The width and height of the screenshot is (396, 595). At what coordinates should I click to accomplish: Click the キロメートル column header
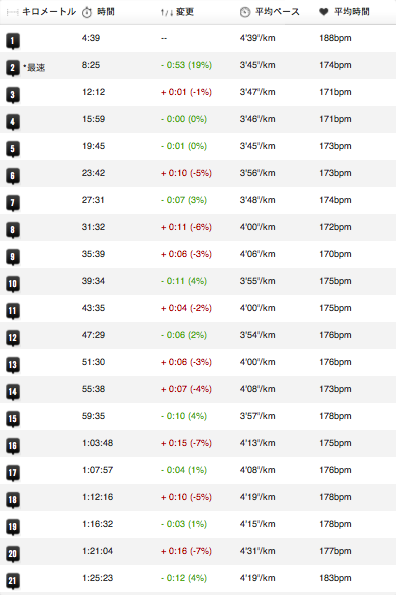point(49,12)
